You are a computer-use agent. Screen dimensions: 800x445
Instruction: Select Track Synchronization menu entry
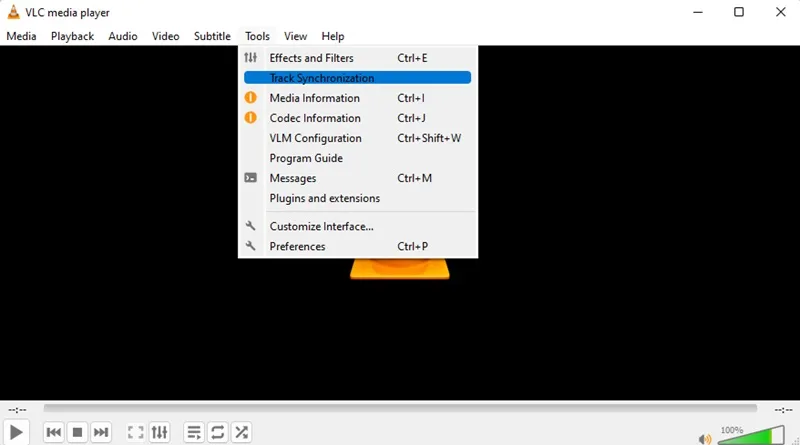pos(357,78)
